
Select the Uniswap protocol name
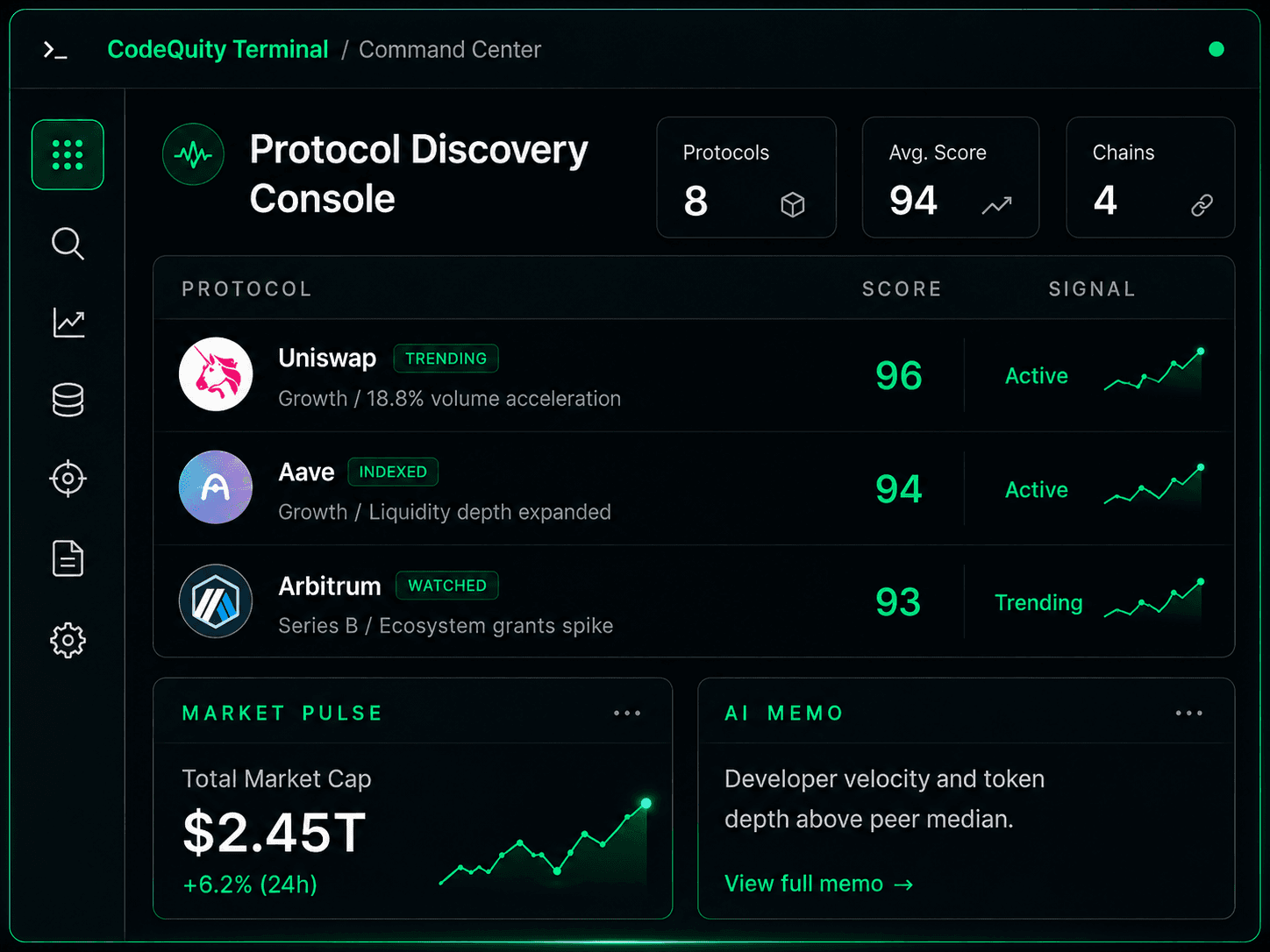[327, 359]
